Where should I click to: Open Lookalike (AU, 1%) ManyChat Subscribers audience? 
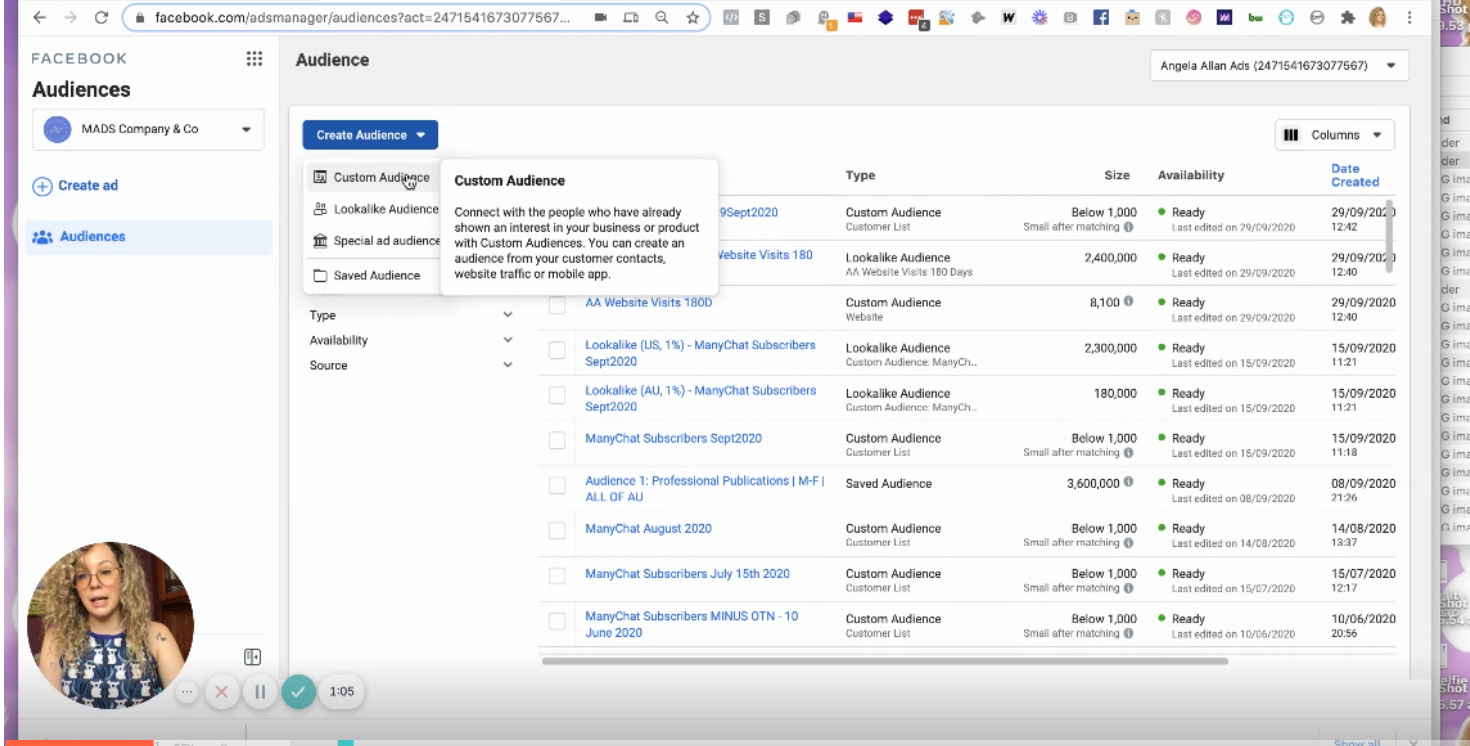coord(700,398)
